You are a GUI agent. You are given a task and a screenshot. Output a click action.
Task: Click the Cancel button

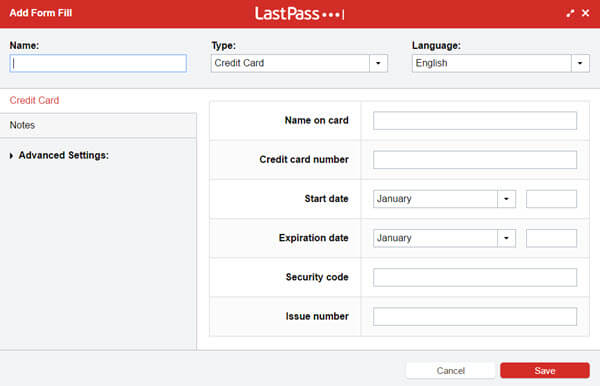click(x=450, y=370)
